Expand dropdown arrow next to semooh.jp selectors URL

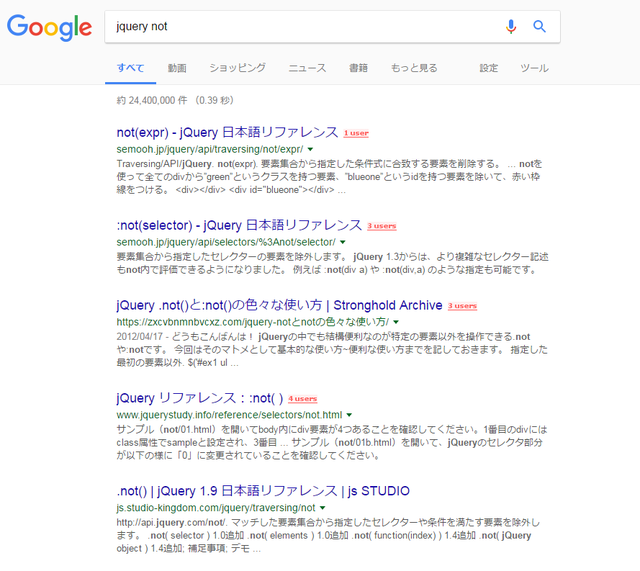pyautogui.click(x=343, y=242)
